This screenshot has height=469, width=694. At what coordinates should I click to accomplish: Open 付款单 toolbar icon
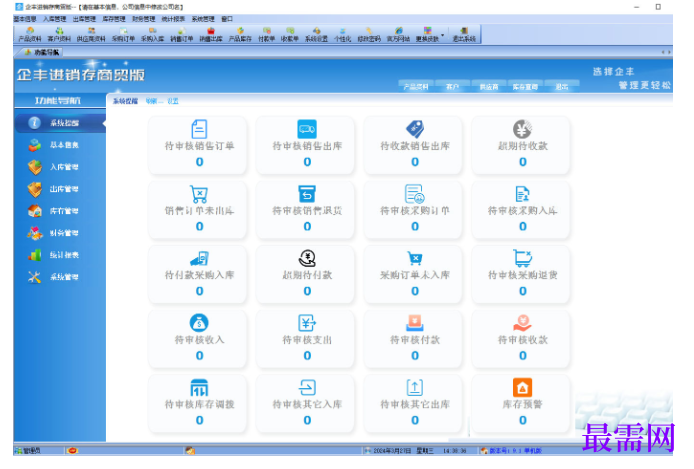[266, 35]
